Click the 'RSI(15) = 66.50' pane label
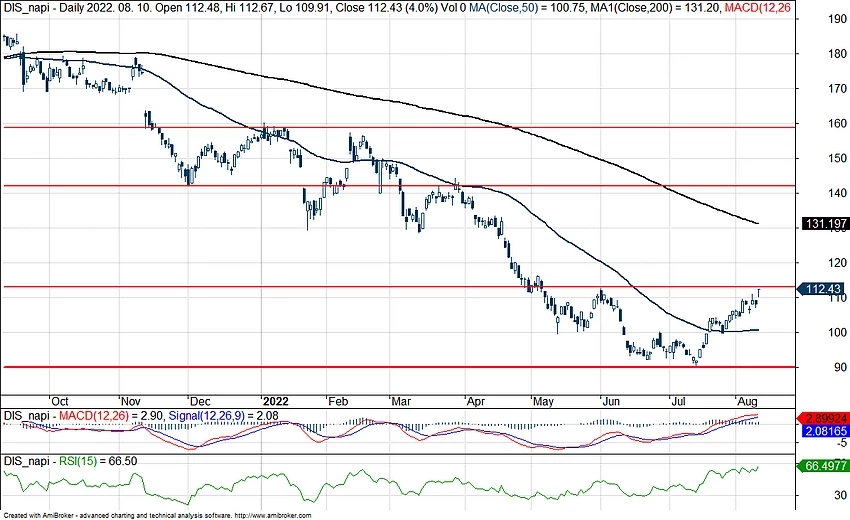This screenshot has height=520, width=850. 98,461
